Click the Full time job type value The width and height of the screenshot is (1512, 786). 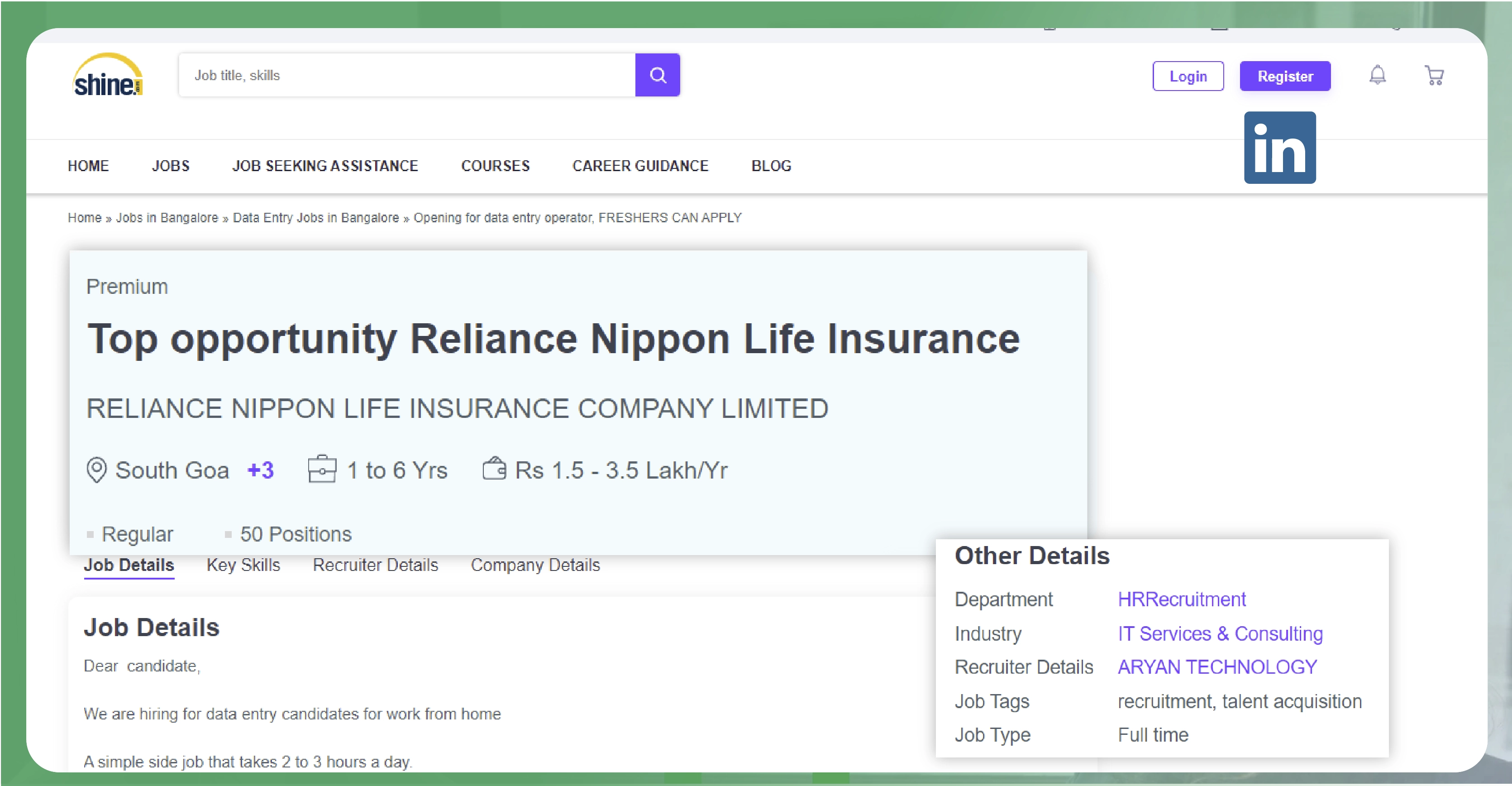pyautogui.click(x=1153, y=735)
